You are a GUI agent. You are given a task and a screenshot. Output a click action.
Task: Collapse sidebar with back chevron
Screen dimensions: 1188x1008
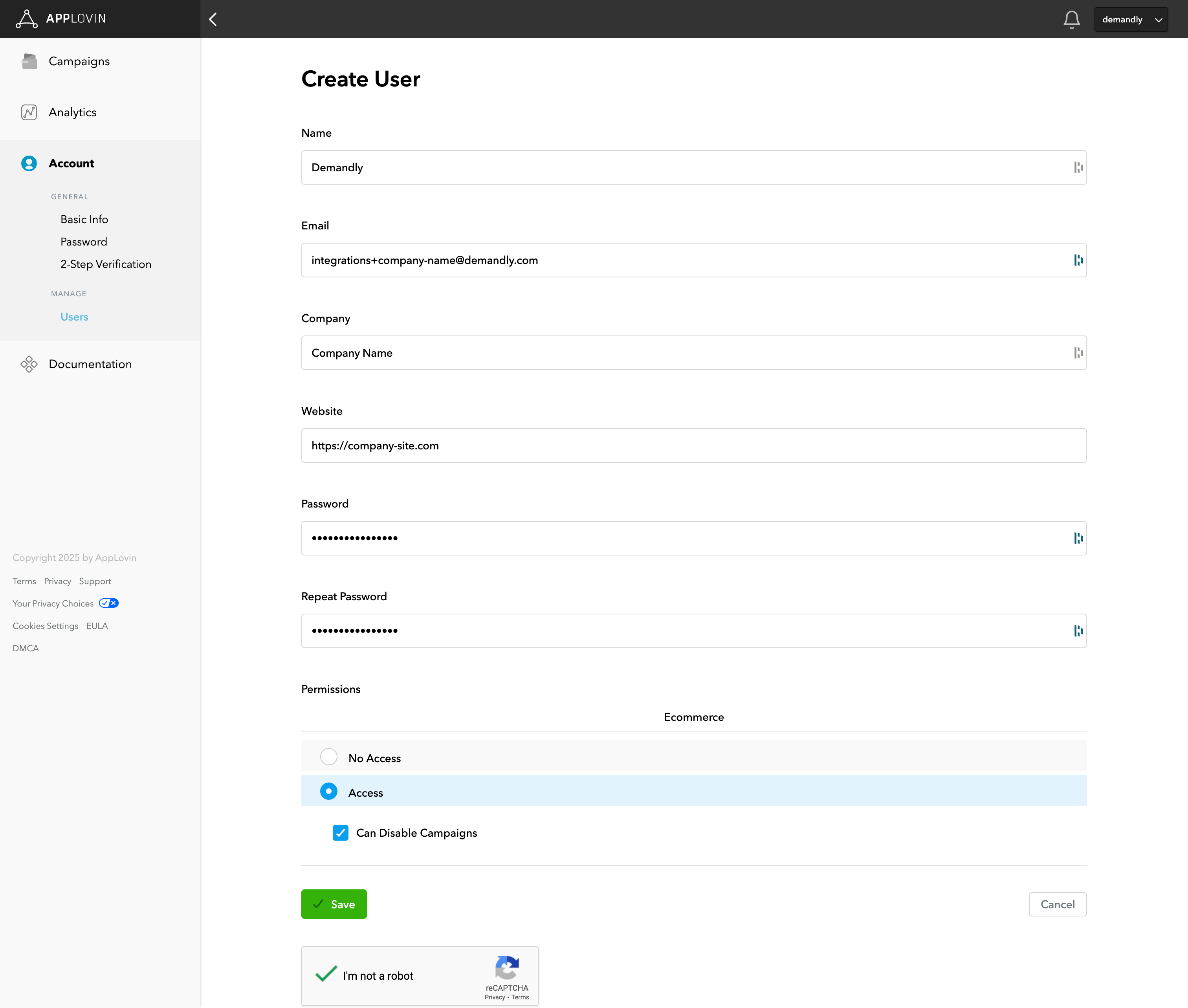(213, 19)
